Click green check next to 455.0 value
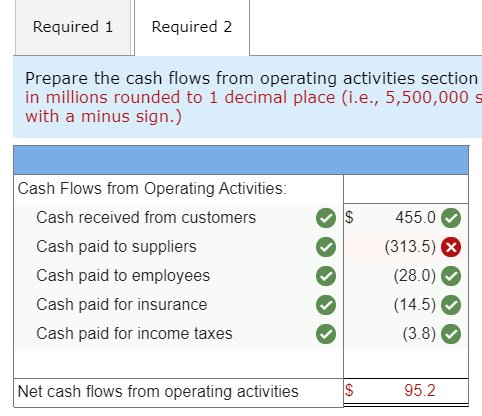Screen dimensions: 482x416 451,218
